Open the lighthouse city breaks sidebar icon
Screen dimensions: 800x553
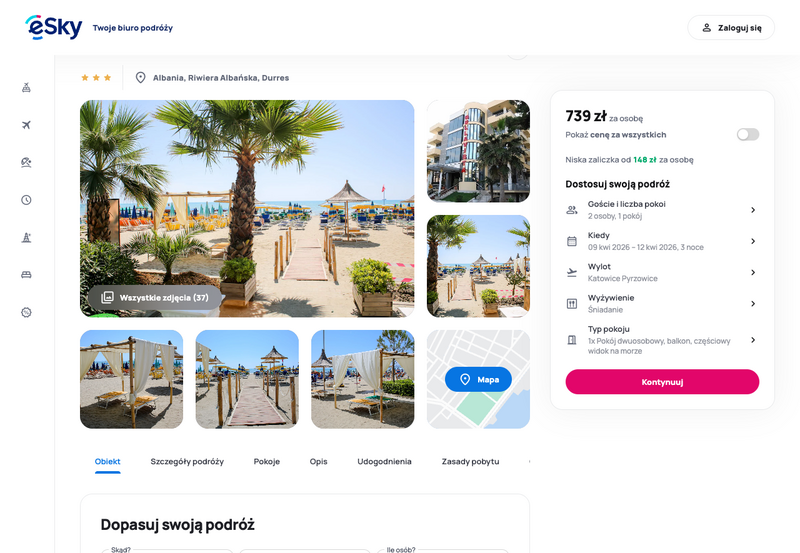(27, 237)
